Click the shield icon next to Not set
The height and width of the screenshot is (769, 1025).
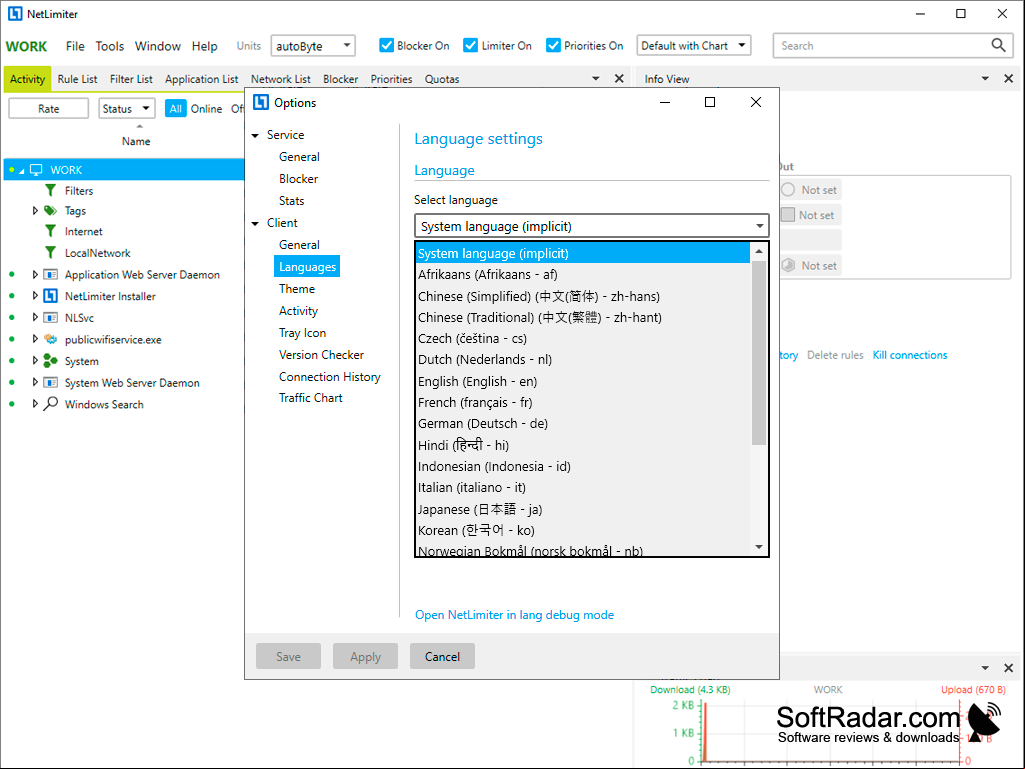coord(788,265)
